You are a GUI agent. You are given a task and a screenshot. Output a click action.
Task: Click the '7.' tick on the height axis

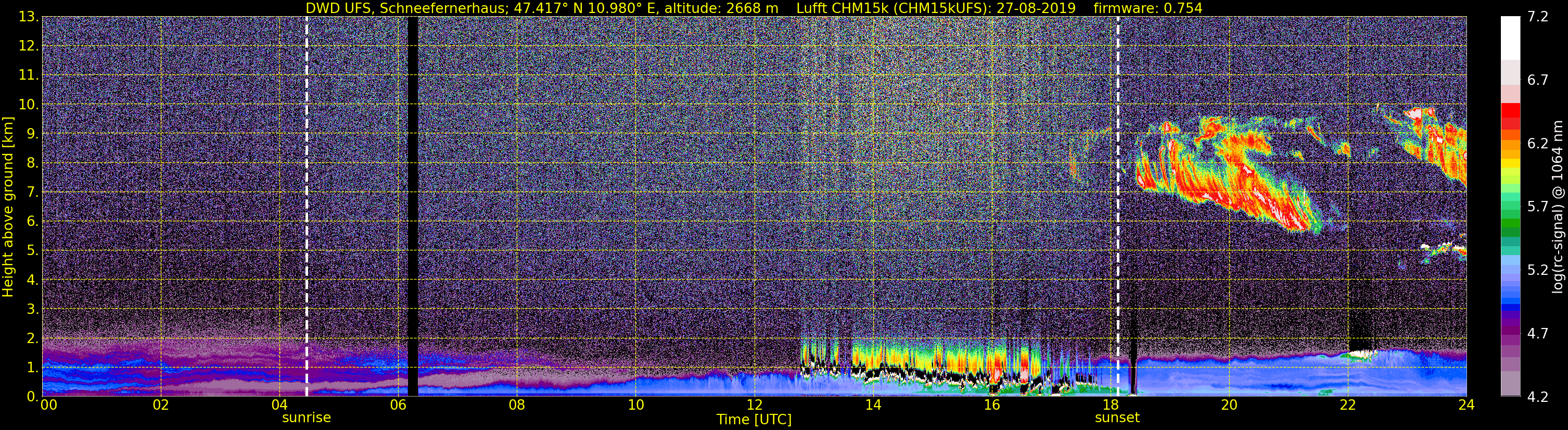[x=33, y=193]
